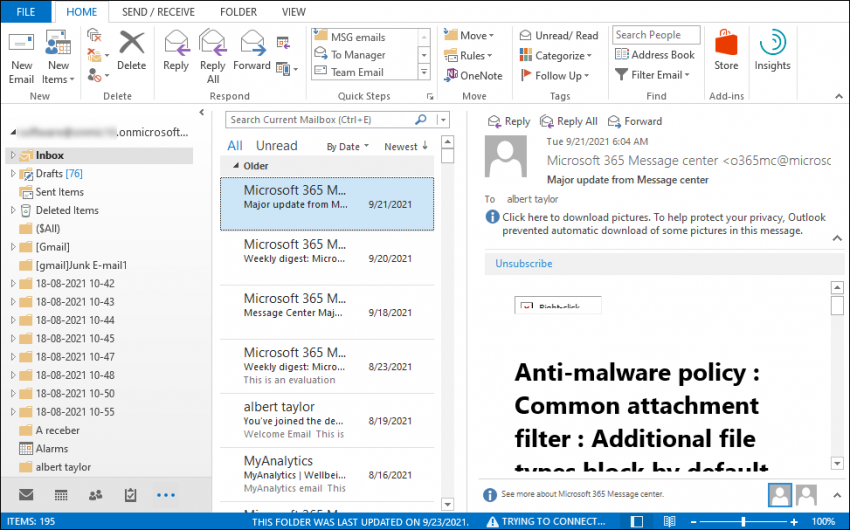Switch to People view icon
Image resolution: width=850 pixels, height=530 pixels.
[x=96, y=495]
